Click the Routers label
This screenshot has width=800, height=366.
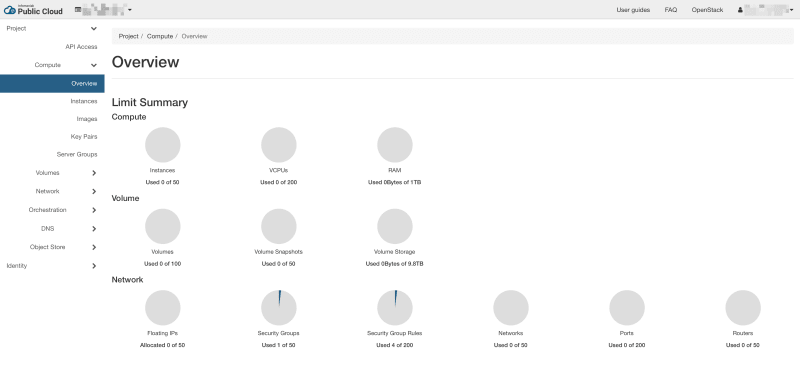(742, 333)
